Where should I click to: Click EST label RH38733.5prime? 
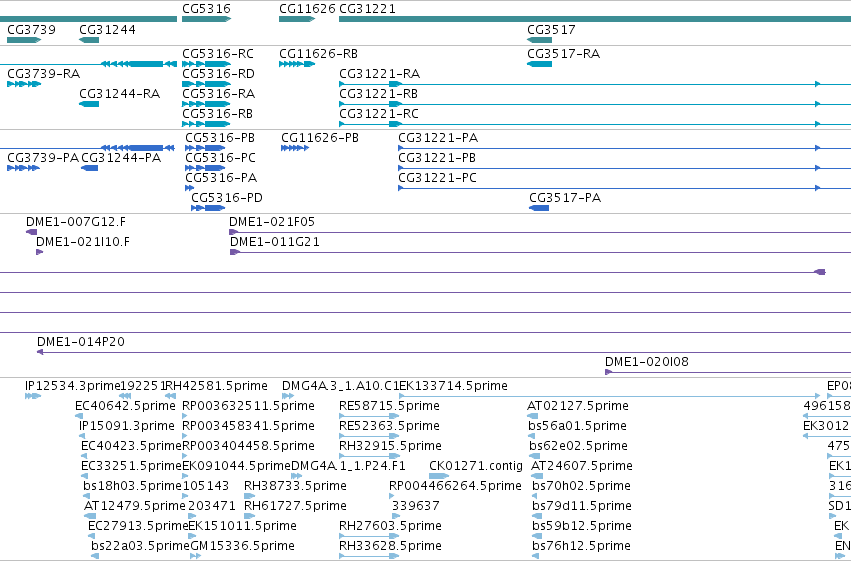tap(295, 486)
